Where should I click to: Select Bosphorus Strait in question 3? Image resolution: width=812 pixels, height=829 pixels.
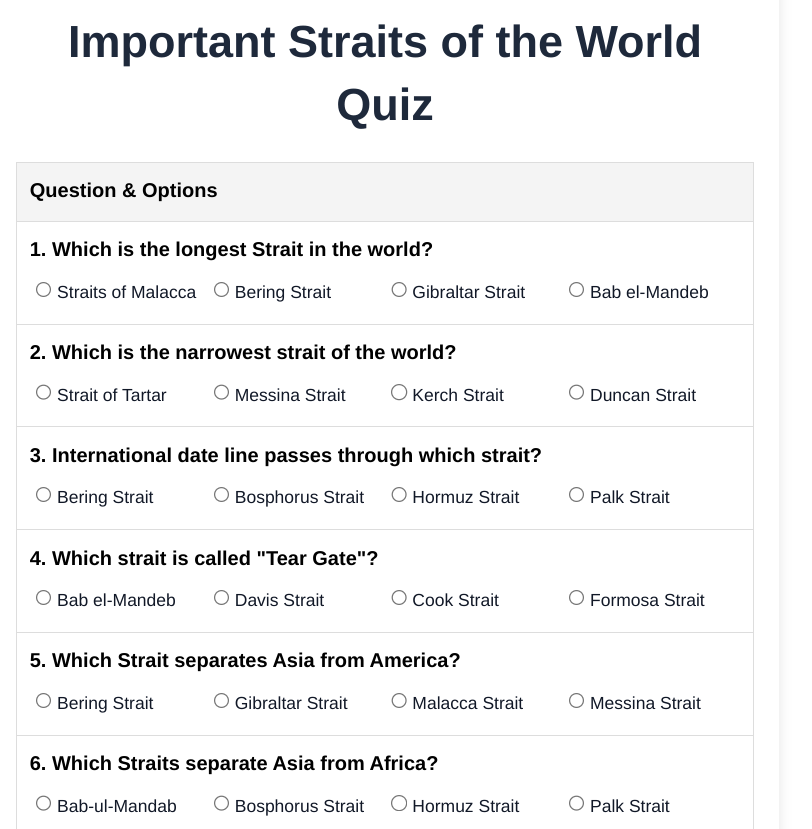click(222, 495)
